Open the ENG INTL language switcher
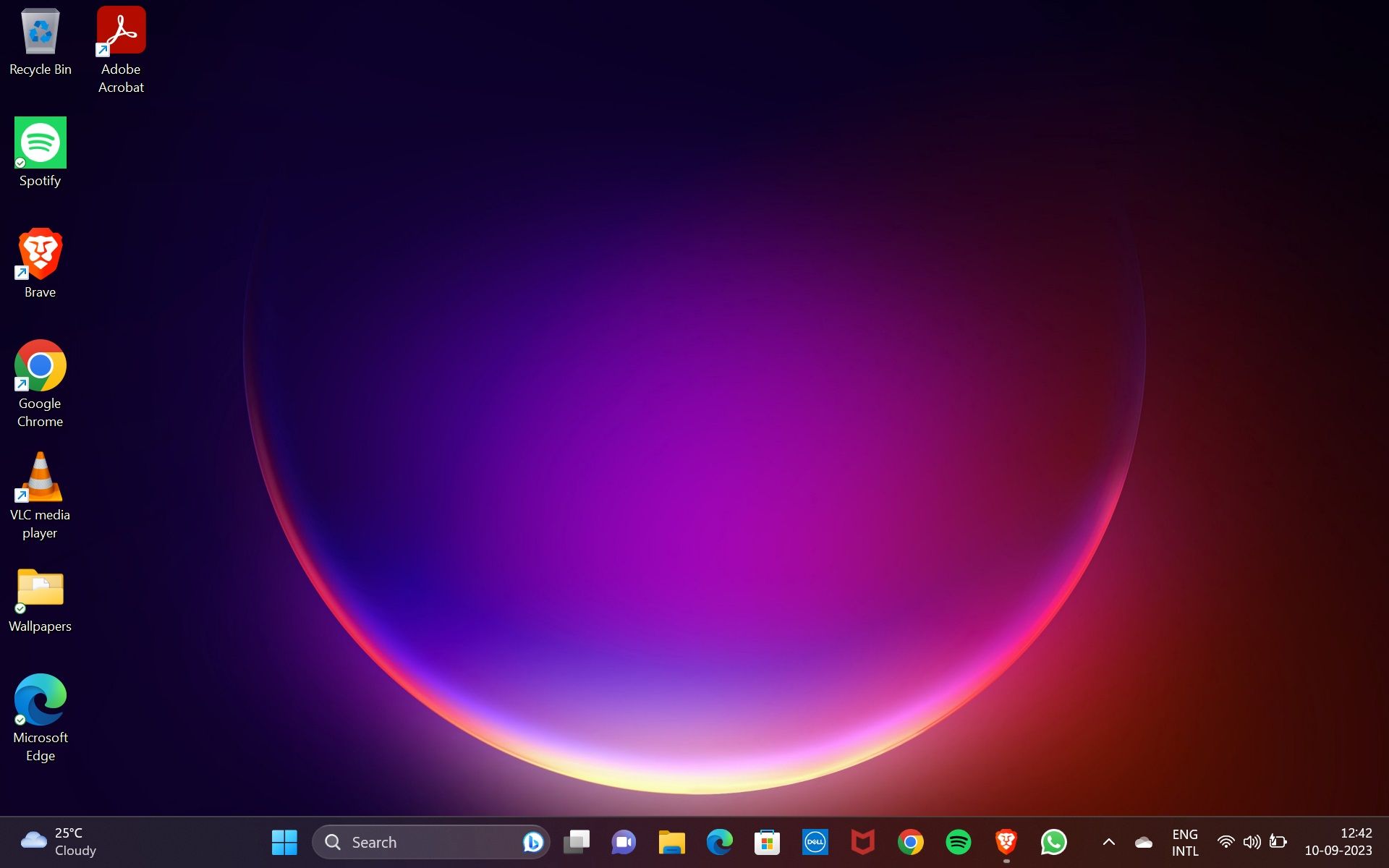The image size is (1389, 868). click(1185, 842)
